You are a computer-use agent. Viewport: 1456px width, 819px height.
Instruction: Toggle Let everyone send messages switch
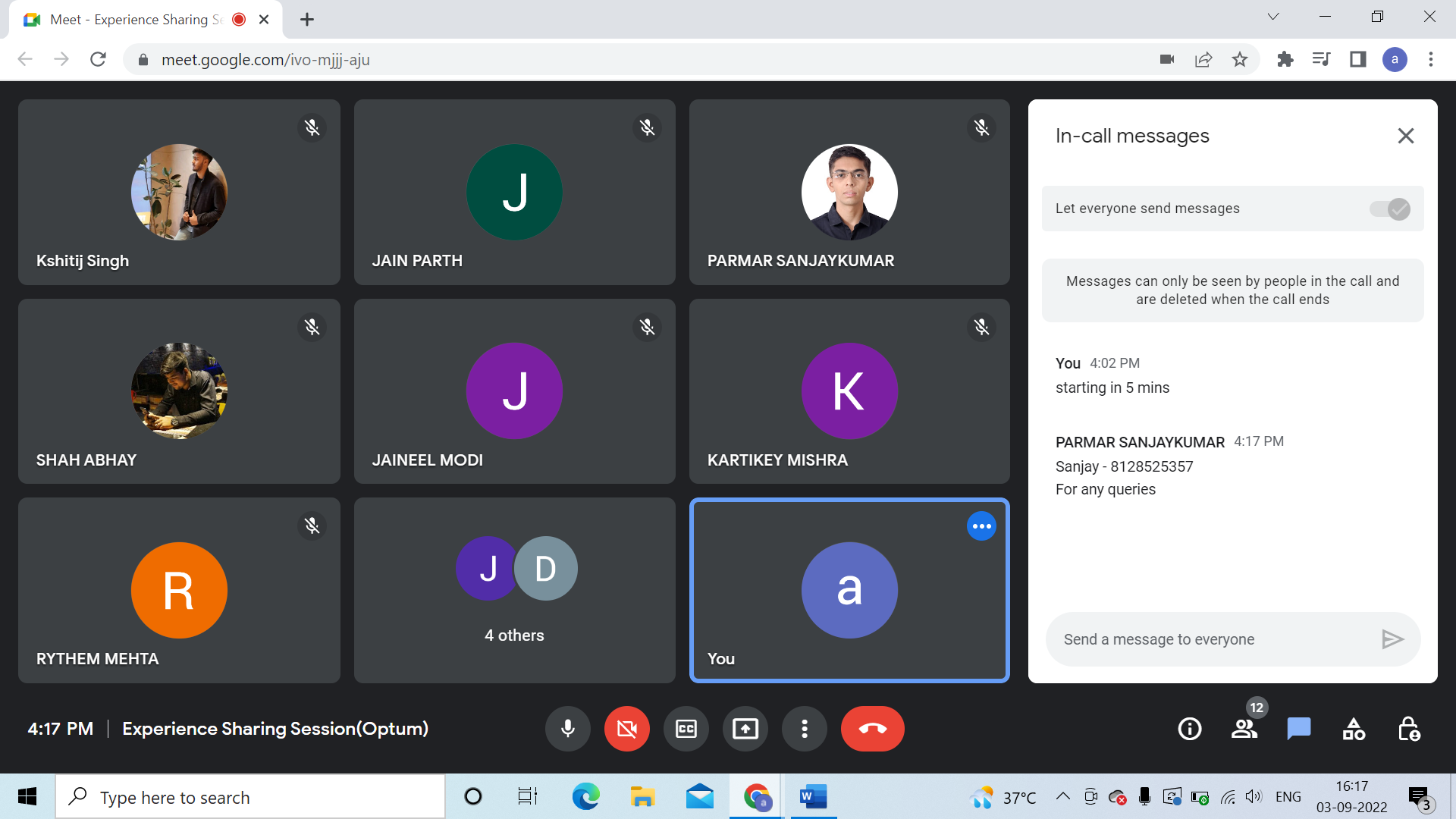tap(1389, 209)
